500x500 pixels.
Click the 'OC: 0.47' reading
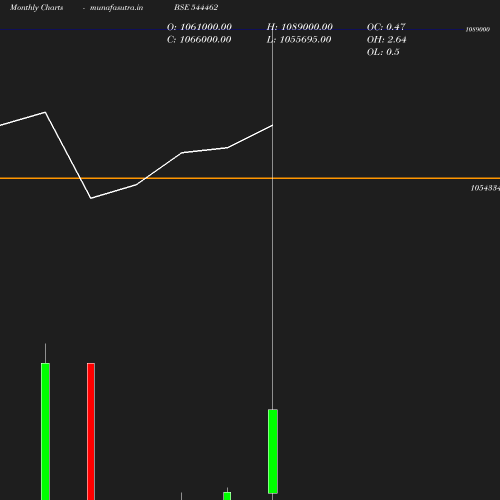pyautogui.click(x=386, y=27)
